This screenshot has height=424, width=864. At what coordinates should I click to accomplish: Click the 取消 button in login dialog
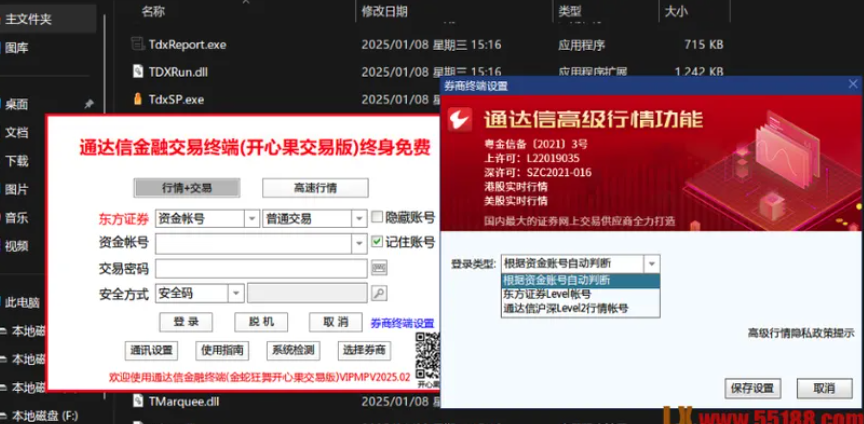click(336, 322)
